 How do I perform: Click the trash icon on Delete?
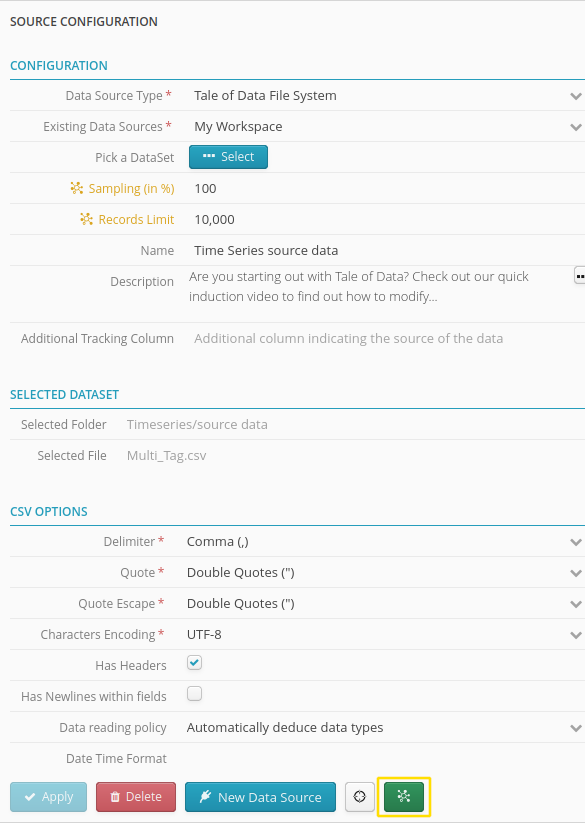click(115, 797)
